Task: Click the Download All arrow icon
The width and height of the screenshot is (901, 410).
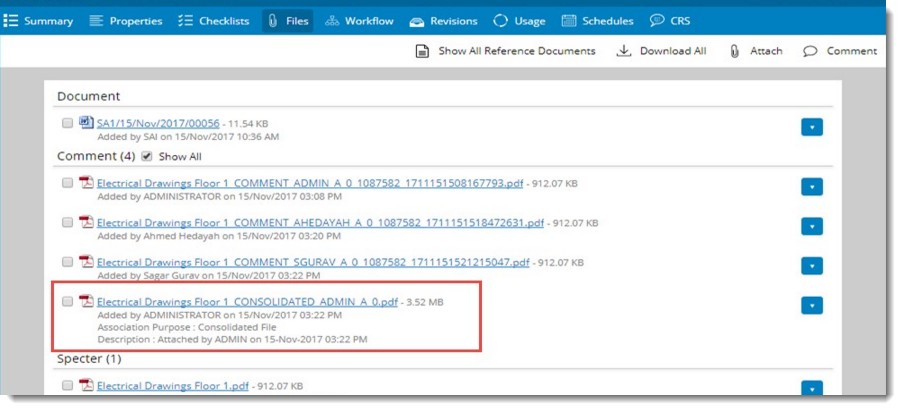Action: pos(623,51)
